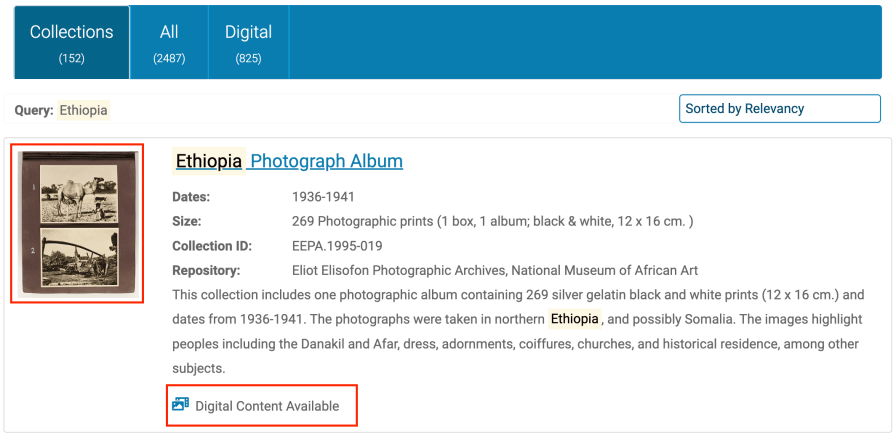896x438 pixels.
Task: Click the highlighted Ethiopia in the description
Action: click(x=574, y=318)
